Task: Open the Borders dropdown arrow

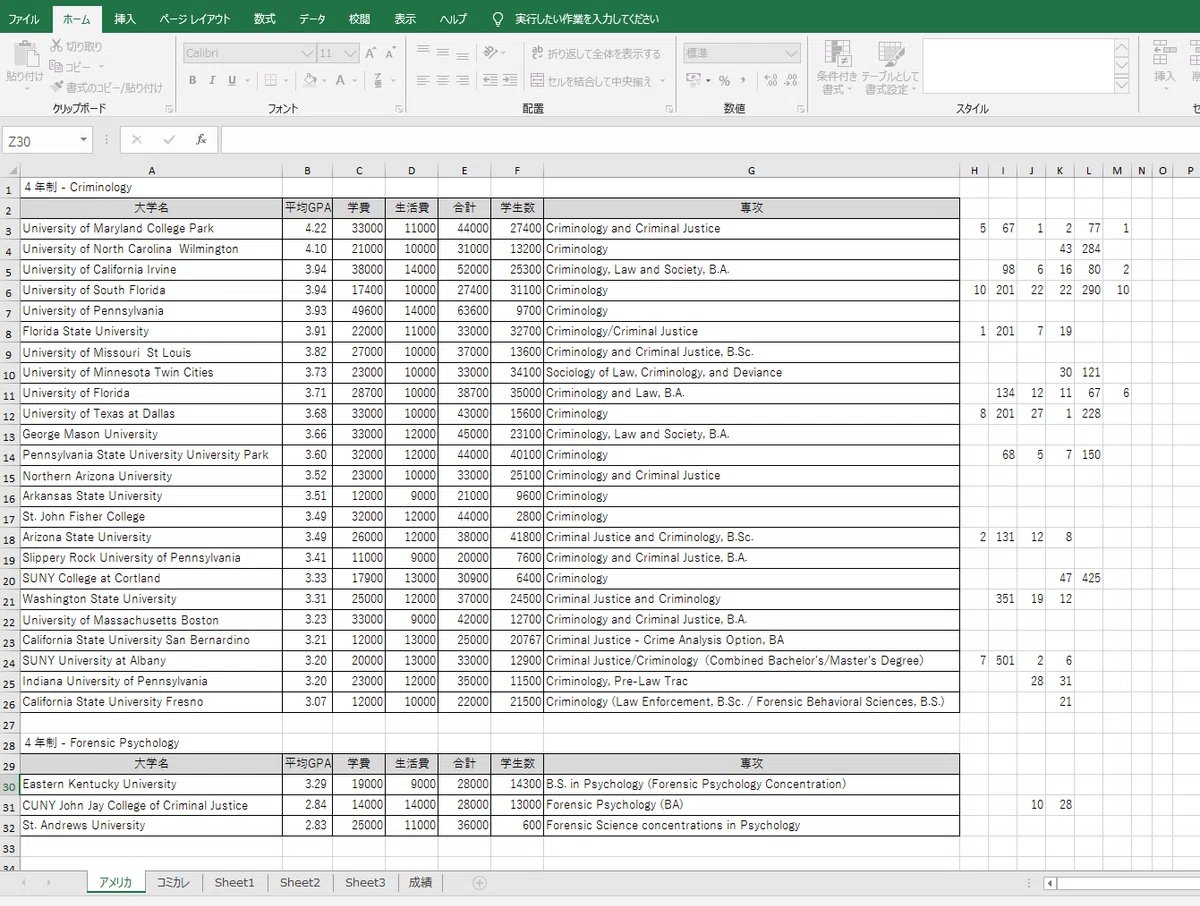Action: click(x=286, y=81)
